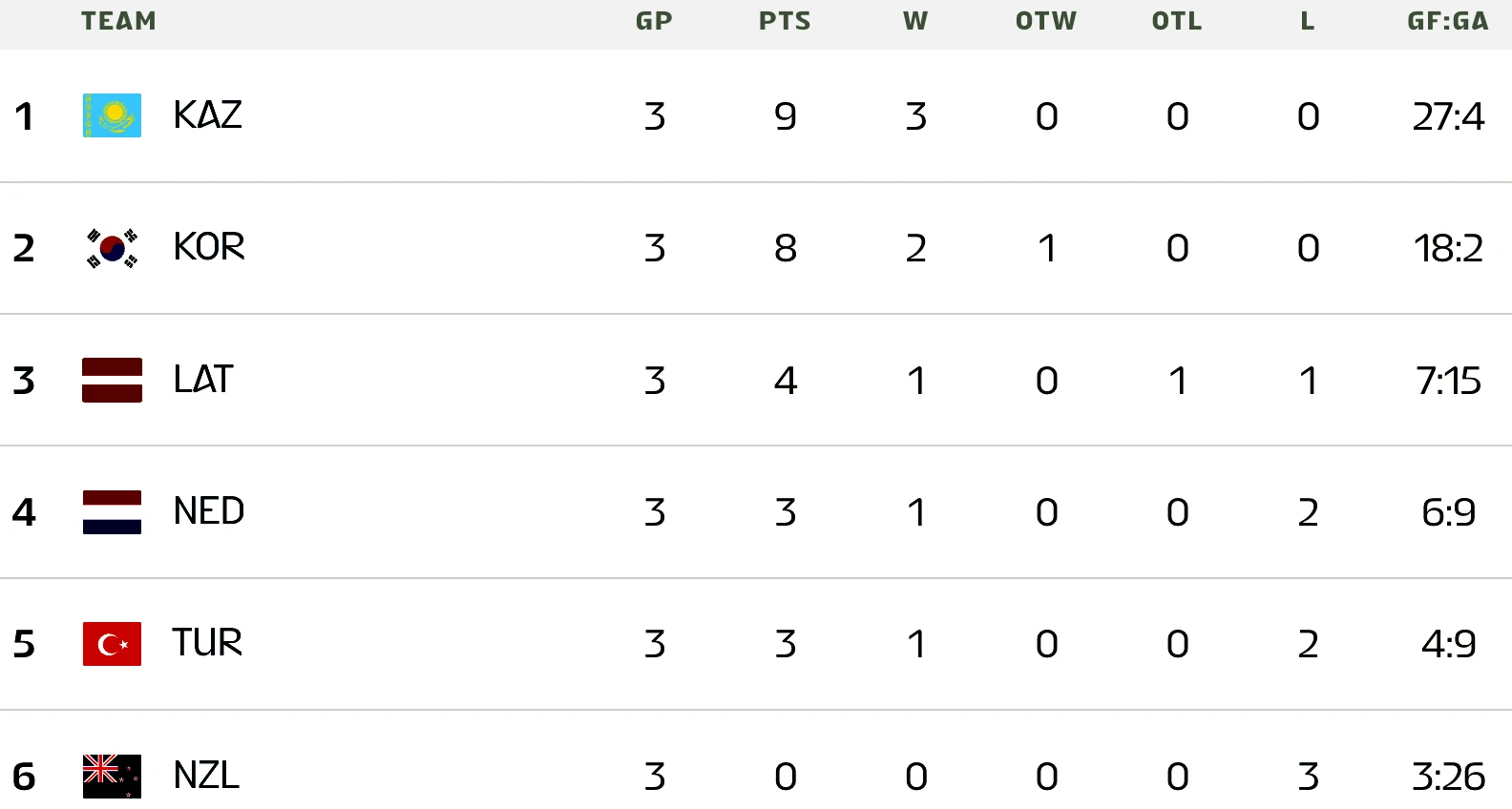Click the Turkey flag icon

tap(112, 644)
